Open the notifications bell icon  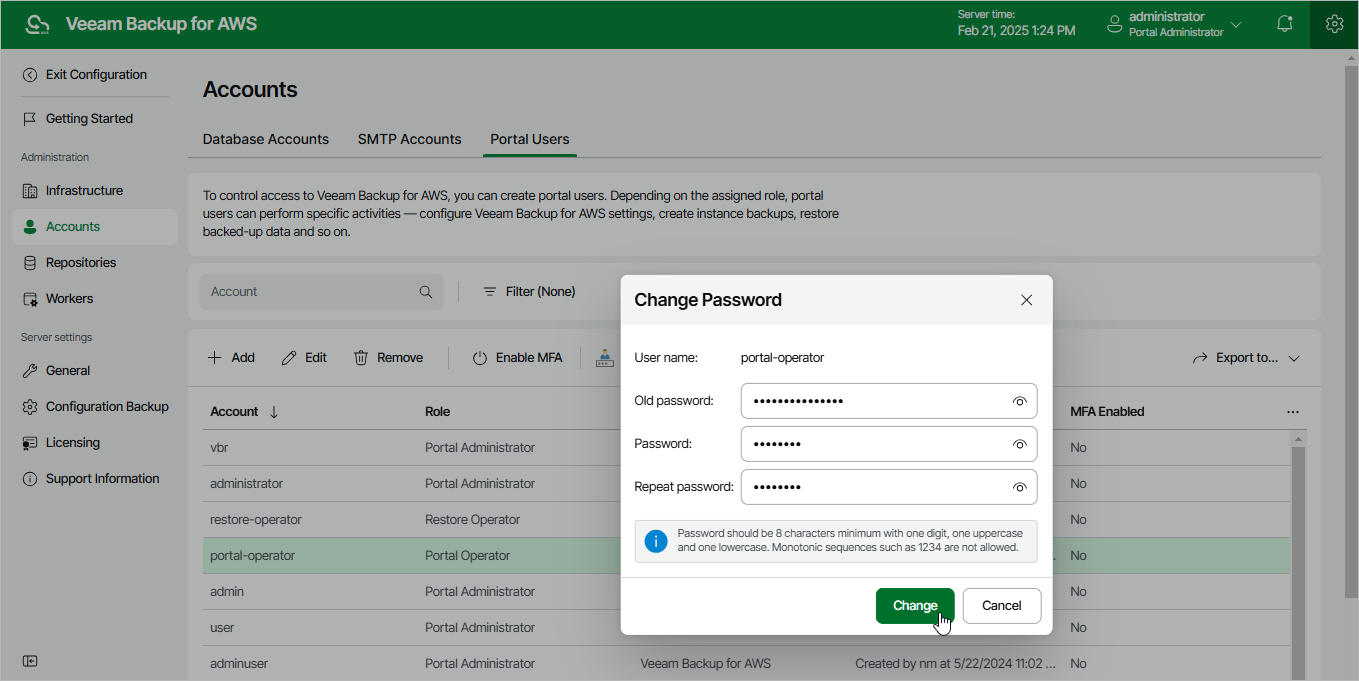pyautogui.click(x=1285, y=25)
